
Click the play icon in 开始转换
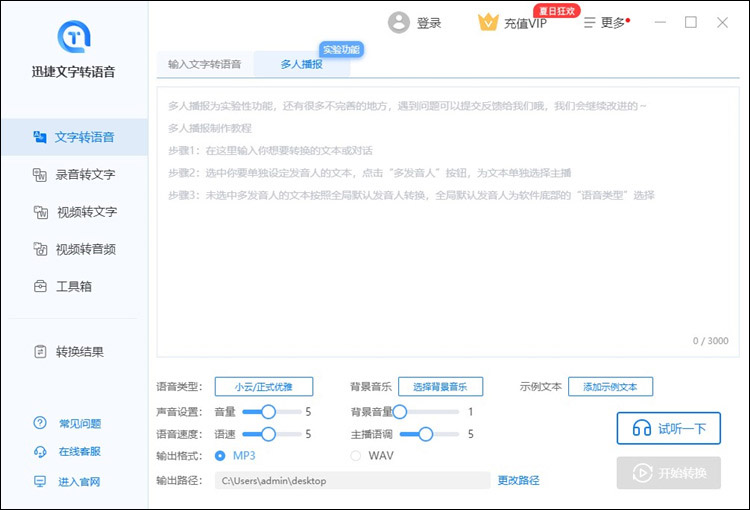coord(642,473)
